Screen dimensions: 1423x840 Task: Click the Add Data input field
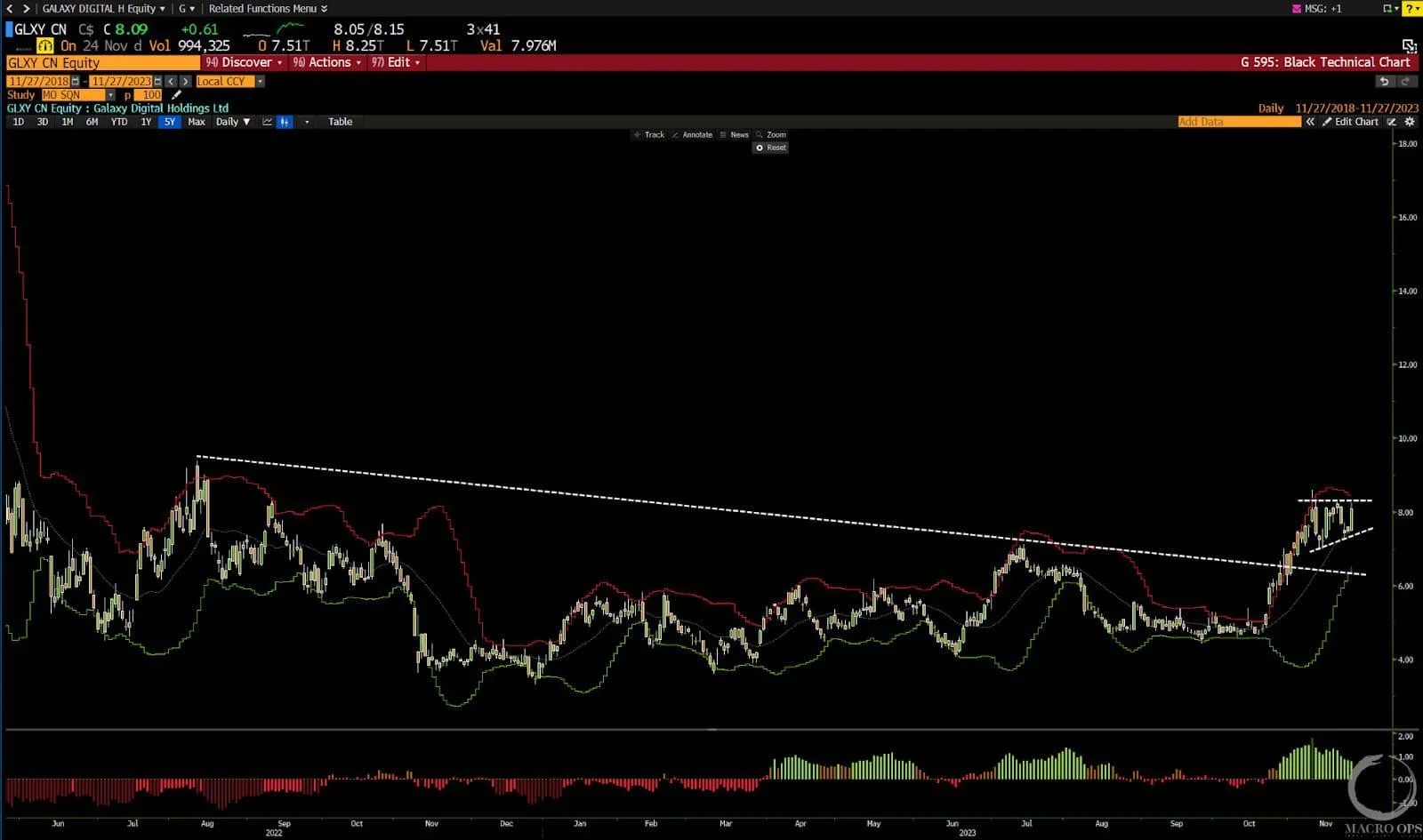coord(1239,122)
